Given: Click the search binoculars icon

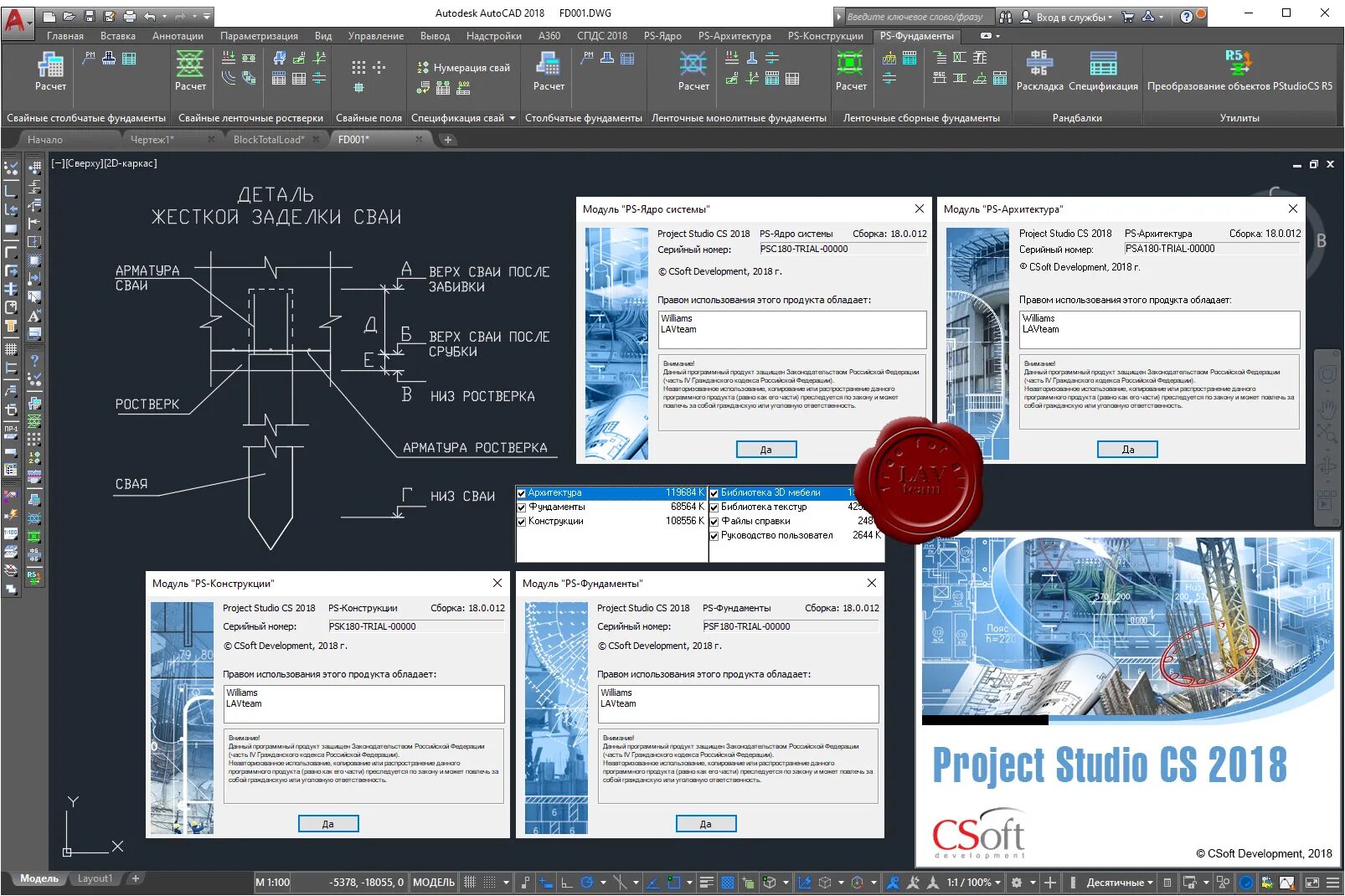Looking at the screenshot, I should (x=1006, y=16).
